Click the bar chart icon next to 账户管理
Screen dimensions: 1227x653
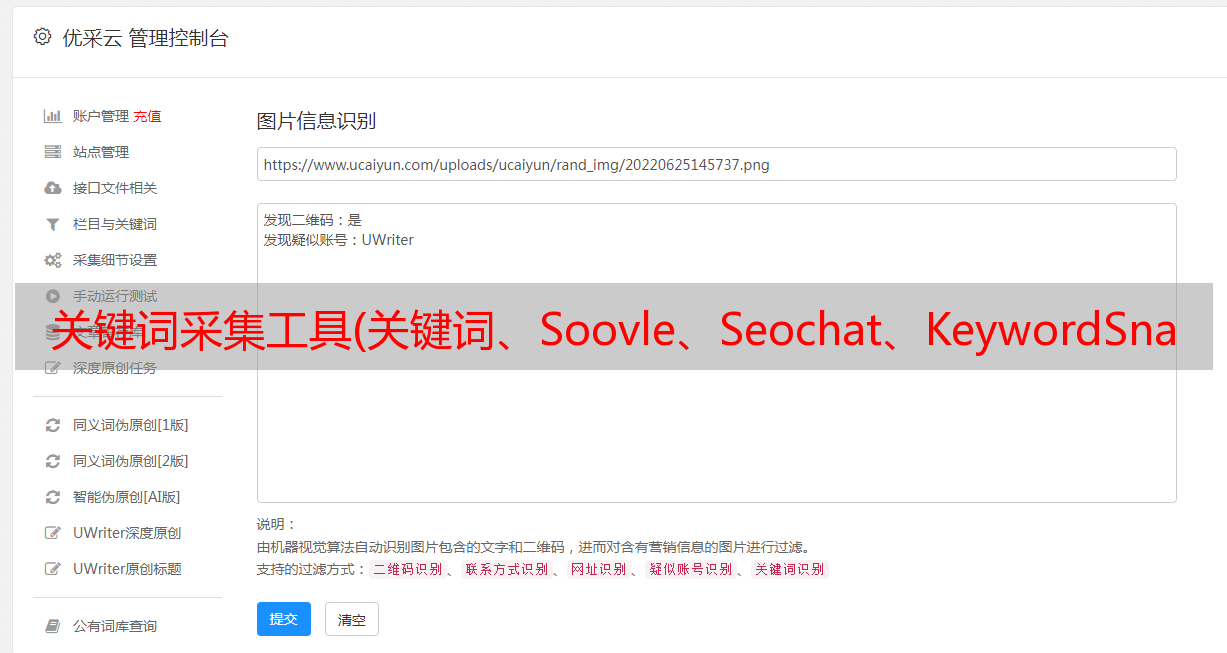[53, 116]
